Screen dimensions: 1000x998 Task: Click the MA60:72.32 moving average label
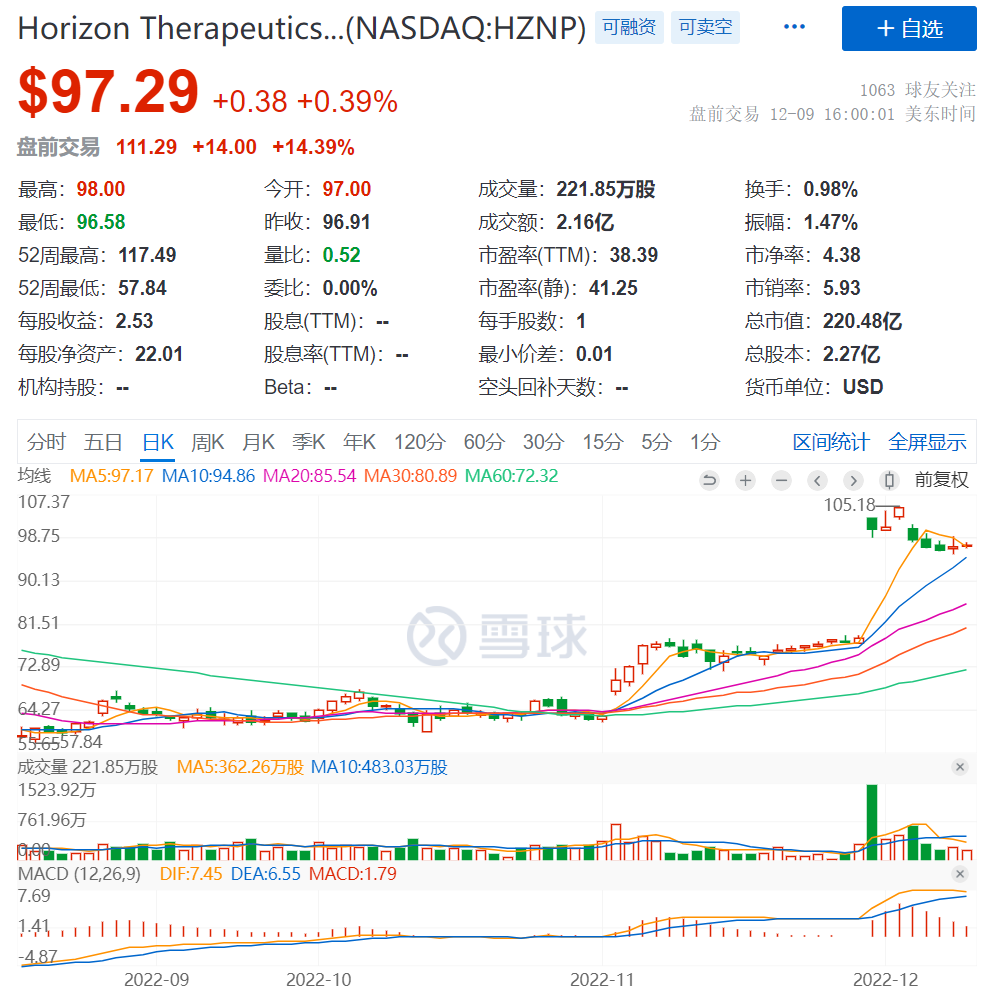coord(511,476)
